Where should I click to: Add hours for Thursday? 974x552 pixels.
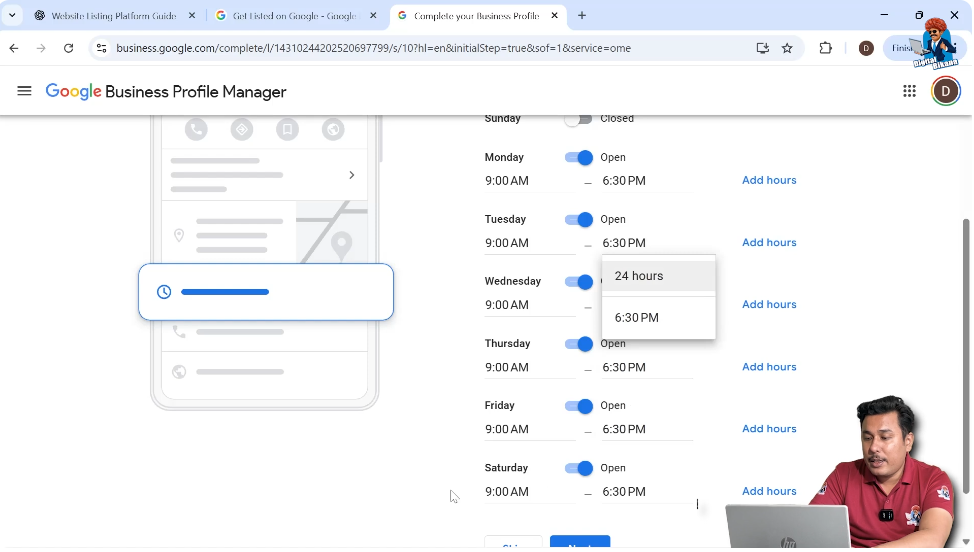click(x=769, y=366)
